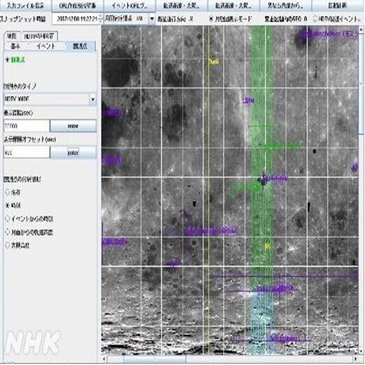Image resolution: width=365 pixels, height=365 pixels.
Task: Click the イベントORL button in the top row
Action: tap(129, 6)
